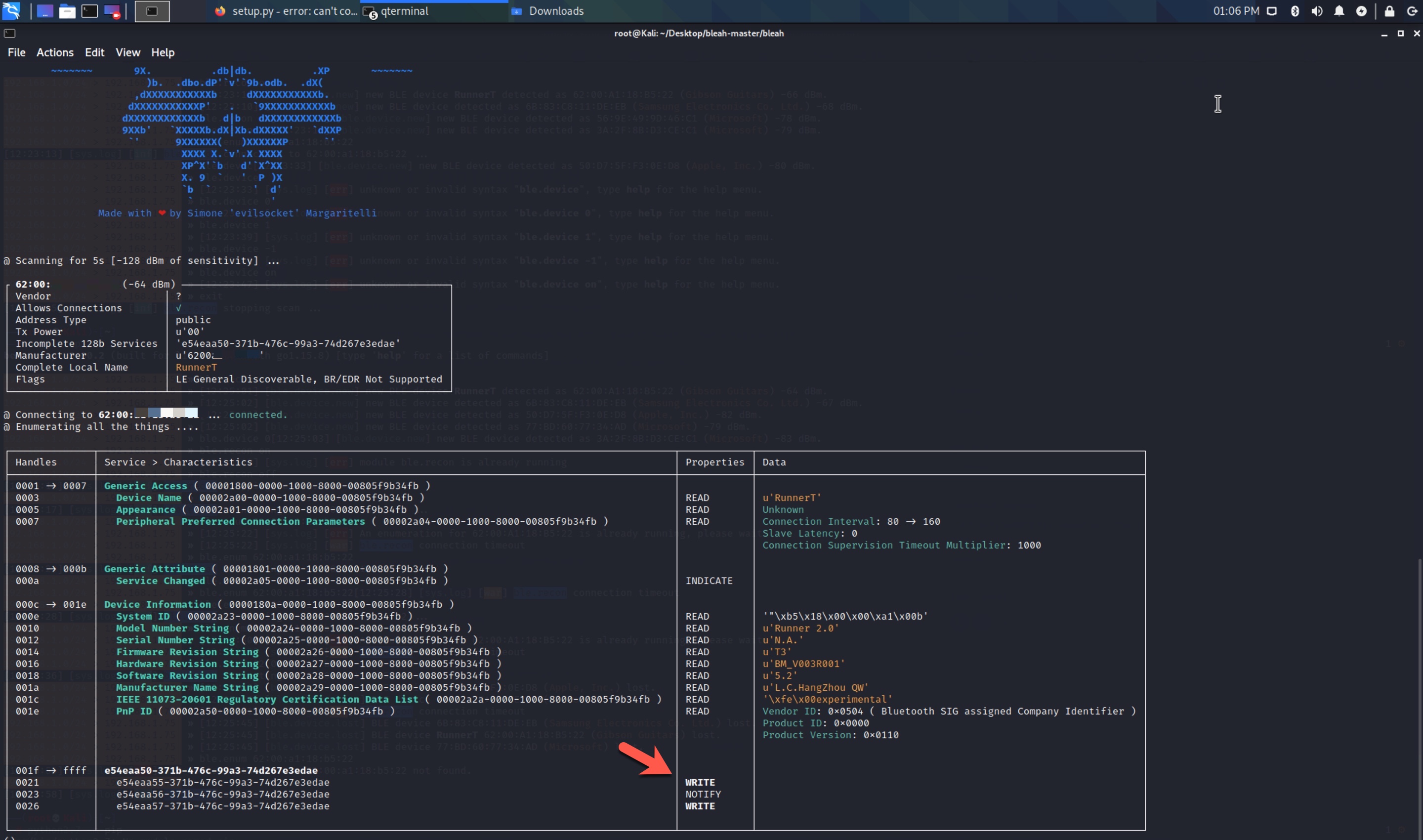Click the file manager launcher icon
Screen dimensions: 1423x840
(x=67, y=11)
